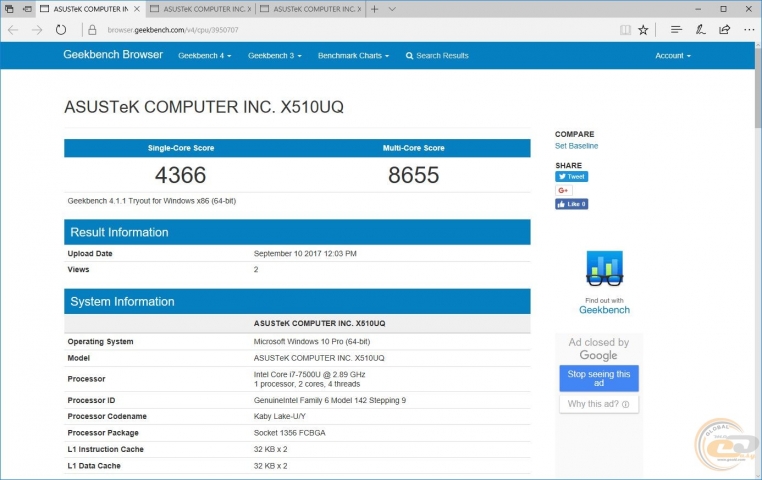762x480 pixels.
Task: Click the Geekbench text link under logo
Action: 604,310
